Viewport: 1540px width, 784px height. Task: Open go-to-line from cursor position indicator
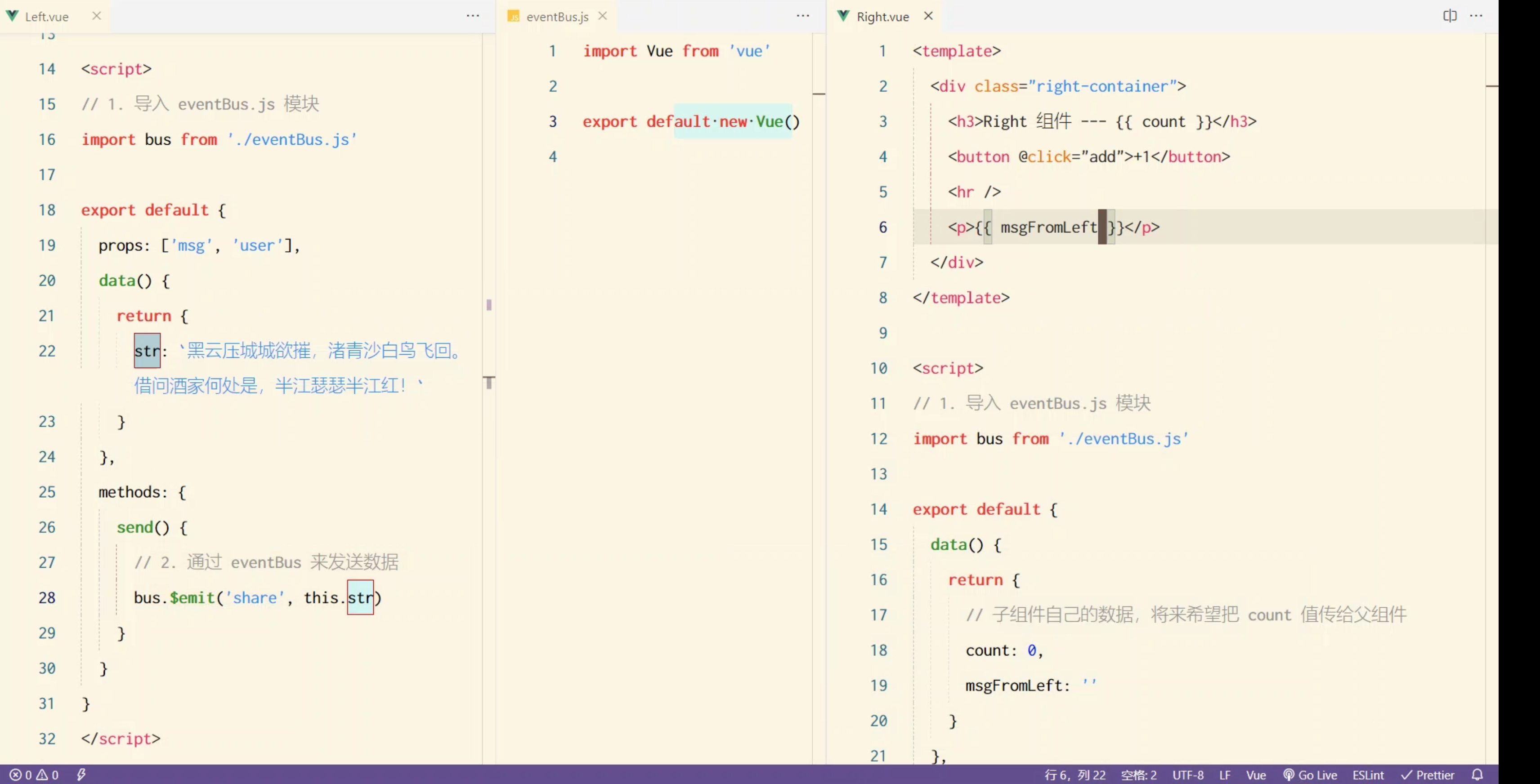[1074, 775]
